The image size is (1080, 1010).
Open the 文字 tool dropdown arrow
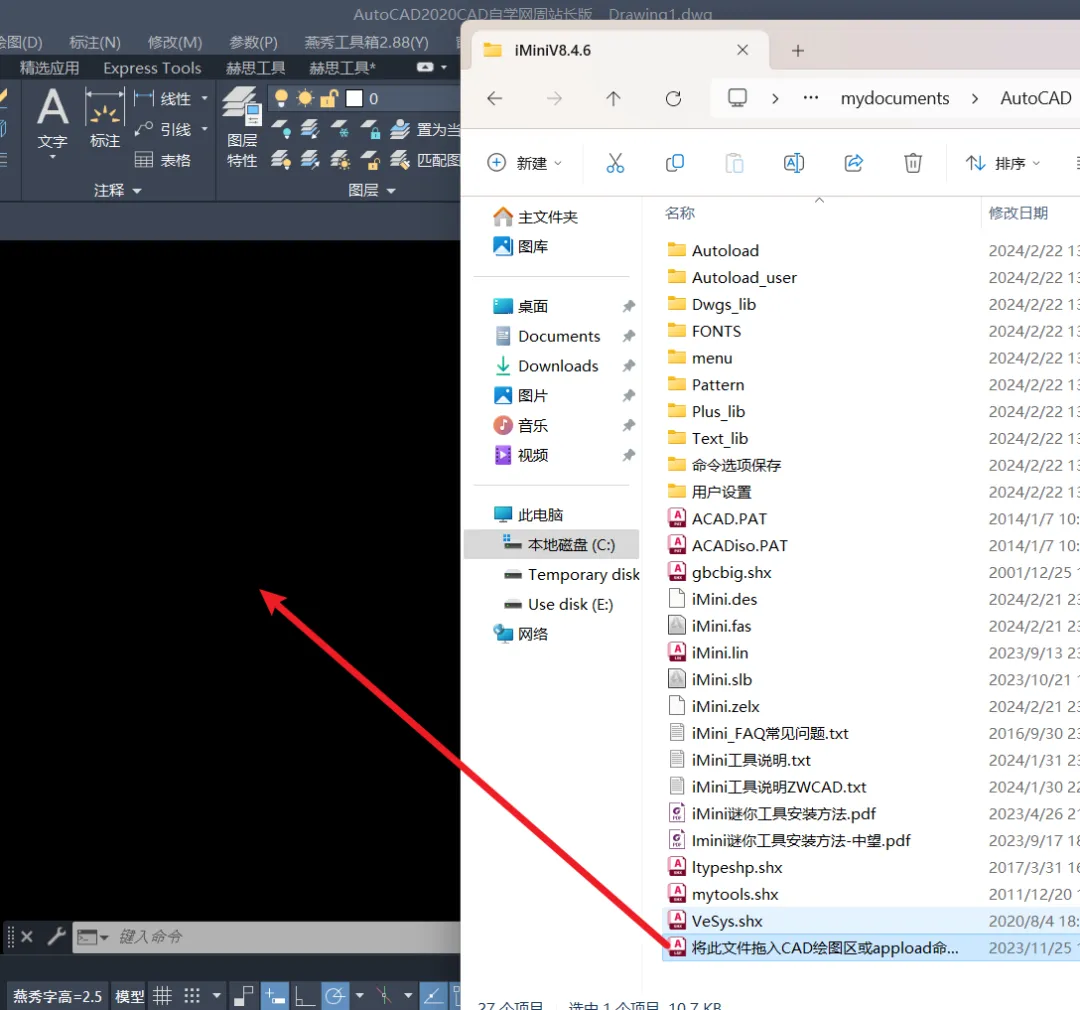pos(53,157)
